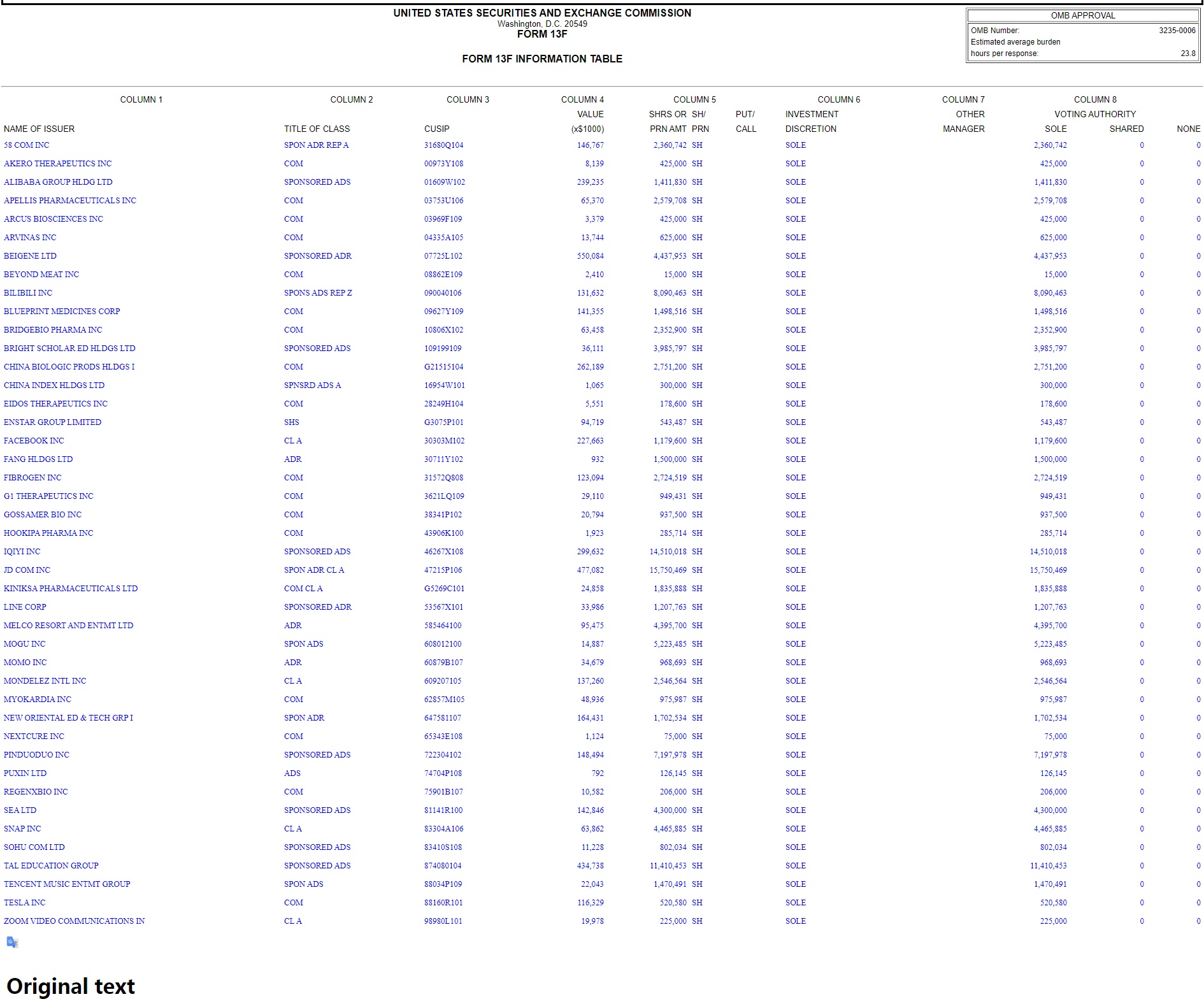
Task: Click 'BRIDGEBIO PHARMA INC' issuer name
Action: click(53, 330)
